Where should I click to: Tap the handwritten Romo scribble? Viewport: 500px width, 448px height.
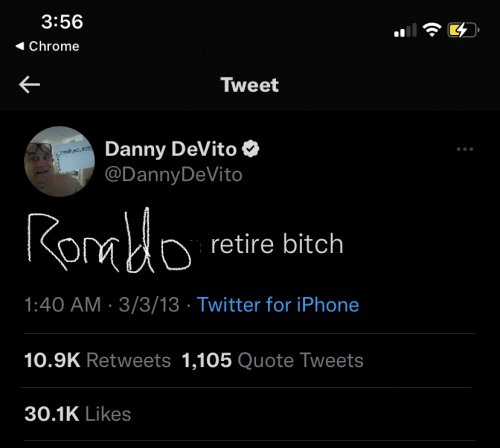click(109, 241)
